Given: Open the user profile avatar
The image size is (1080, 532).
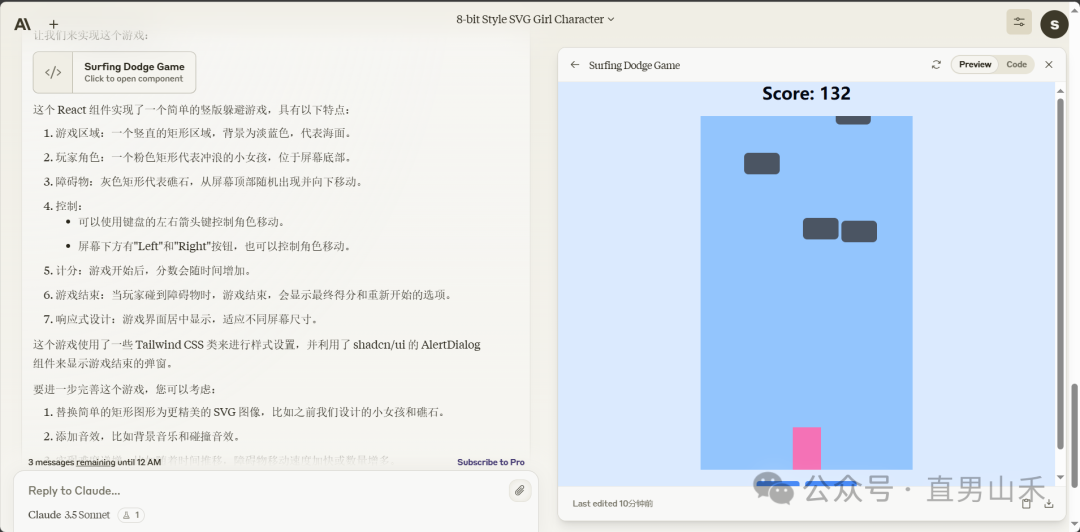Looking at the screenshot, I should click(x=1054, y=24).
